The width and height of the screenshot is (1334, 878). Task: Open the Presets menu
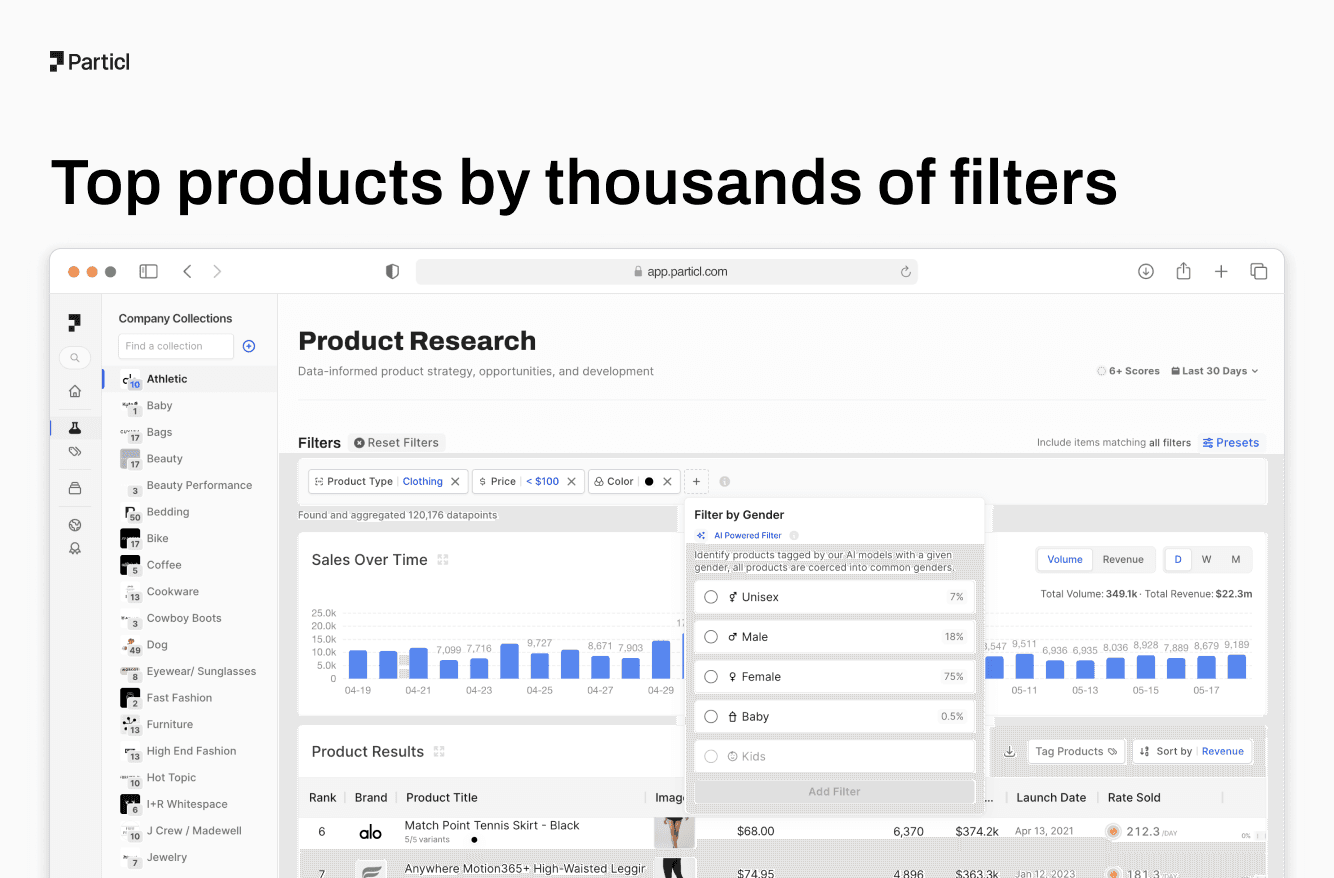(x=1230, y=442)
